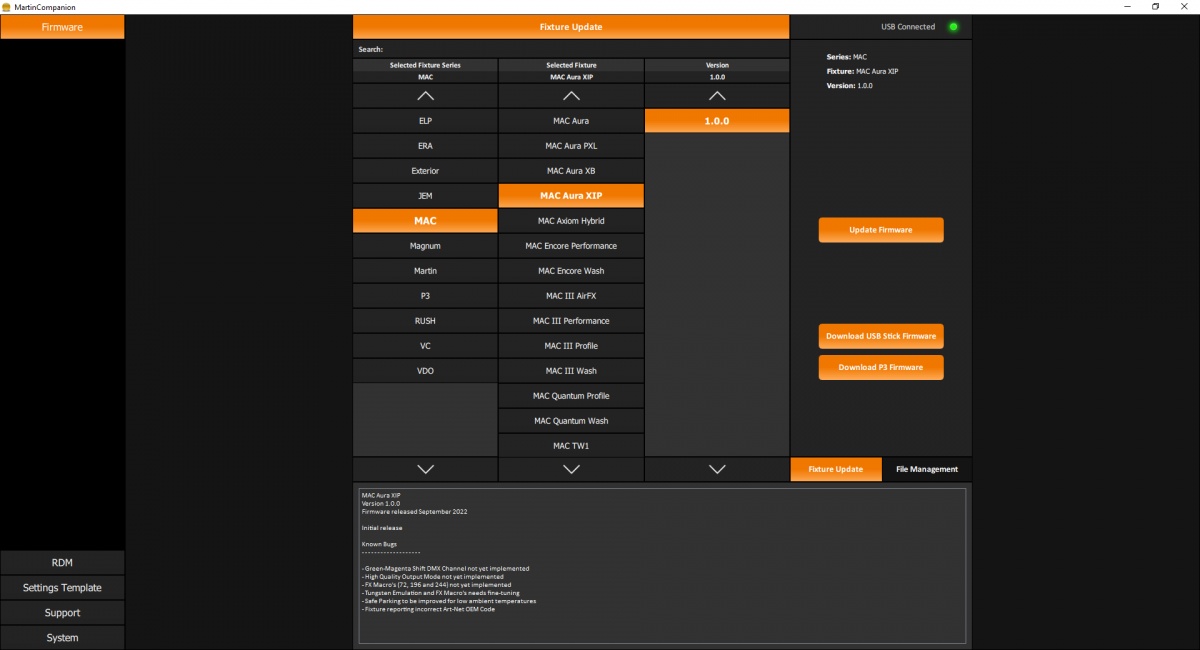Click 'Fixture reporting incorrect Art-Net OEM Code'
1200x650 pixels.
click(428, 609)
